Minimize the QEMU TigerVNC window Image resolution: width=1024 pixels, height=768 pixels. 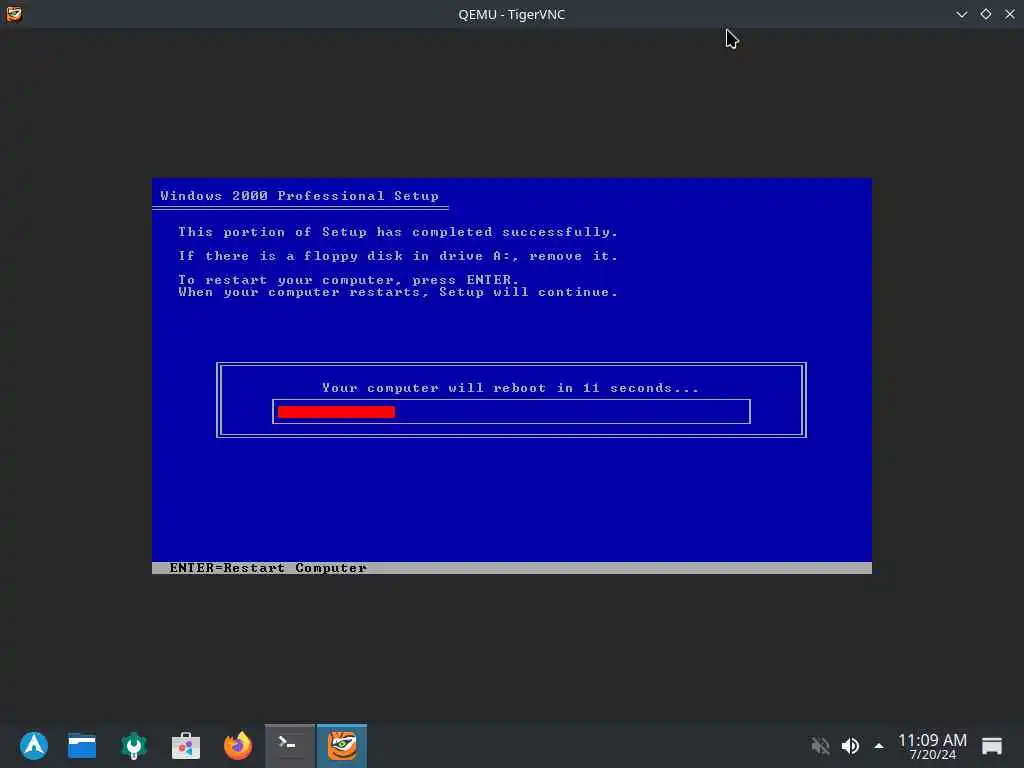click(961, 14)
